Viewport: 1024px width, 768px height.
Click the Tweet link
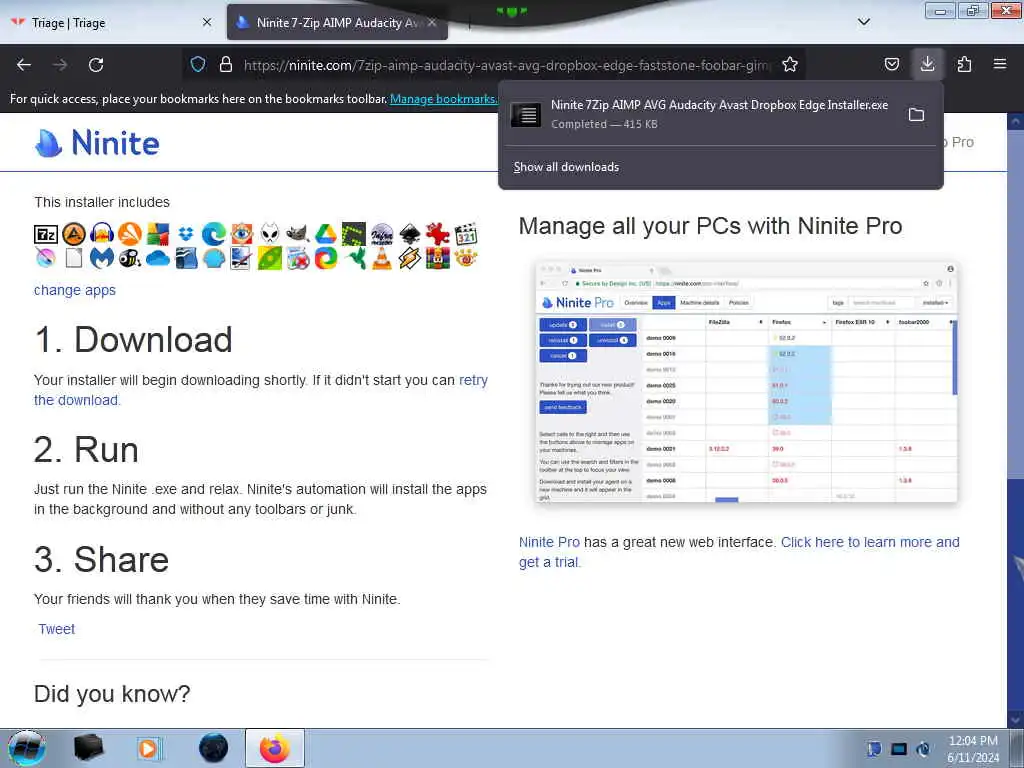56,629
